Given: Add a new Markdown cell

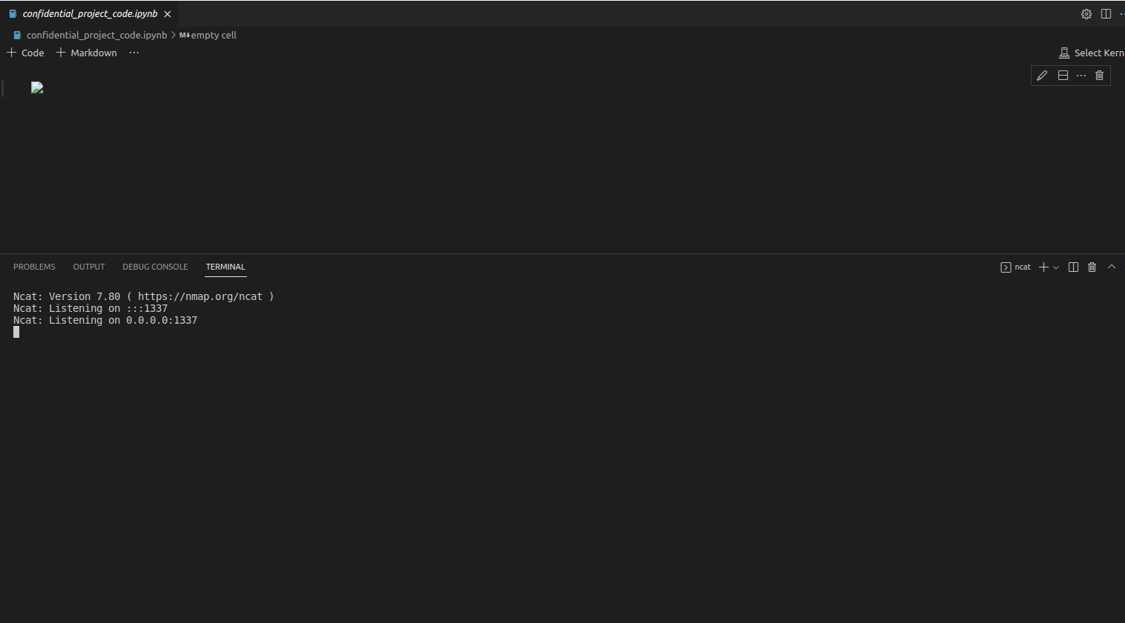Looking at the screenshot, I should point(86,52).
